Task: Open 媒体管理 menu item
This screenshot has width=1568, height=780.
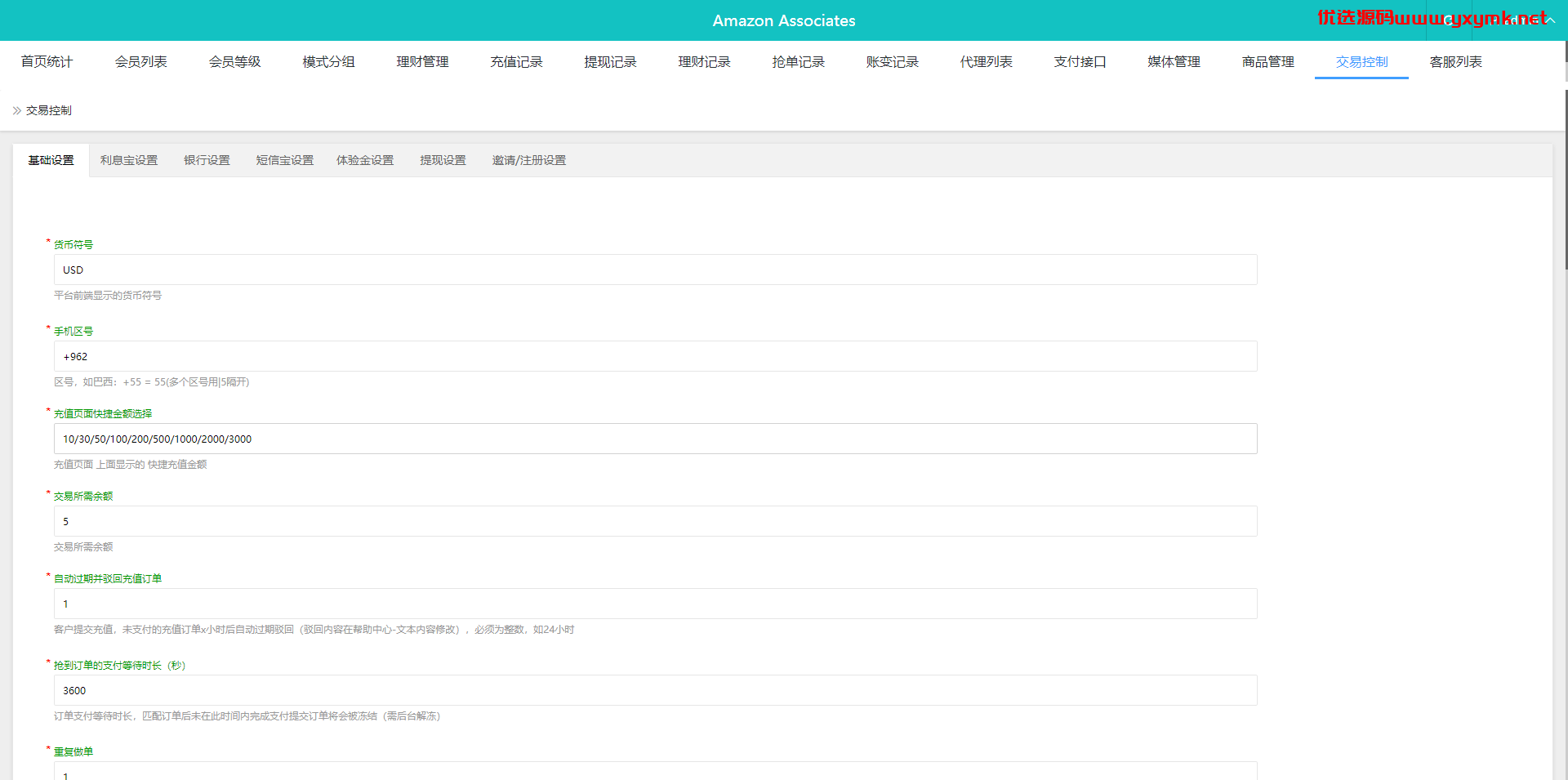Action: pyautogui.click(x=1174, y=62)
